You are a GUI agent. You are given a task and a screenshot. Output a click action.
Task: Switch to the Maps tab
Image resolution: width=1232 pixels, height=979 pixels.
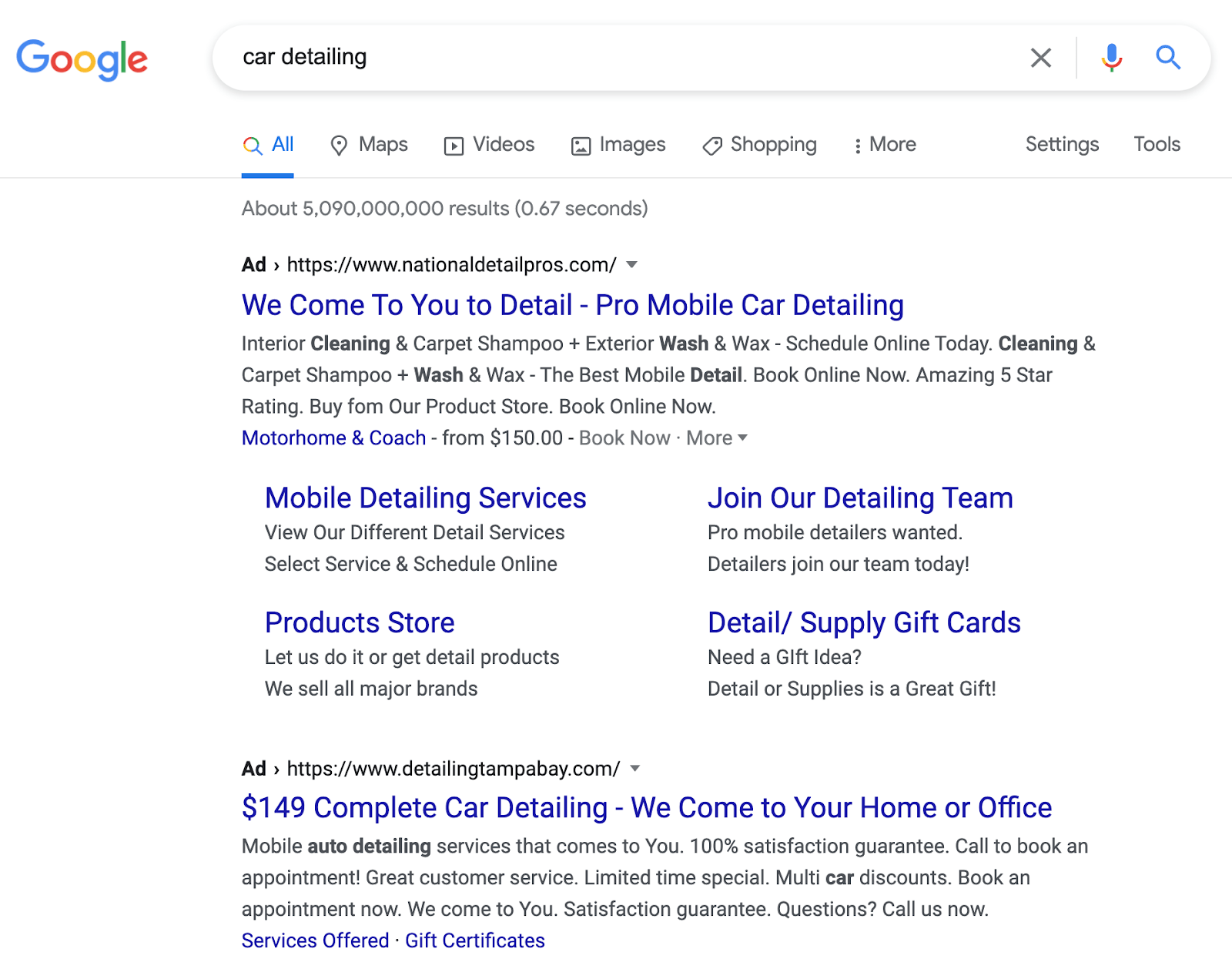[369, 145]
